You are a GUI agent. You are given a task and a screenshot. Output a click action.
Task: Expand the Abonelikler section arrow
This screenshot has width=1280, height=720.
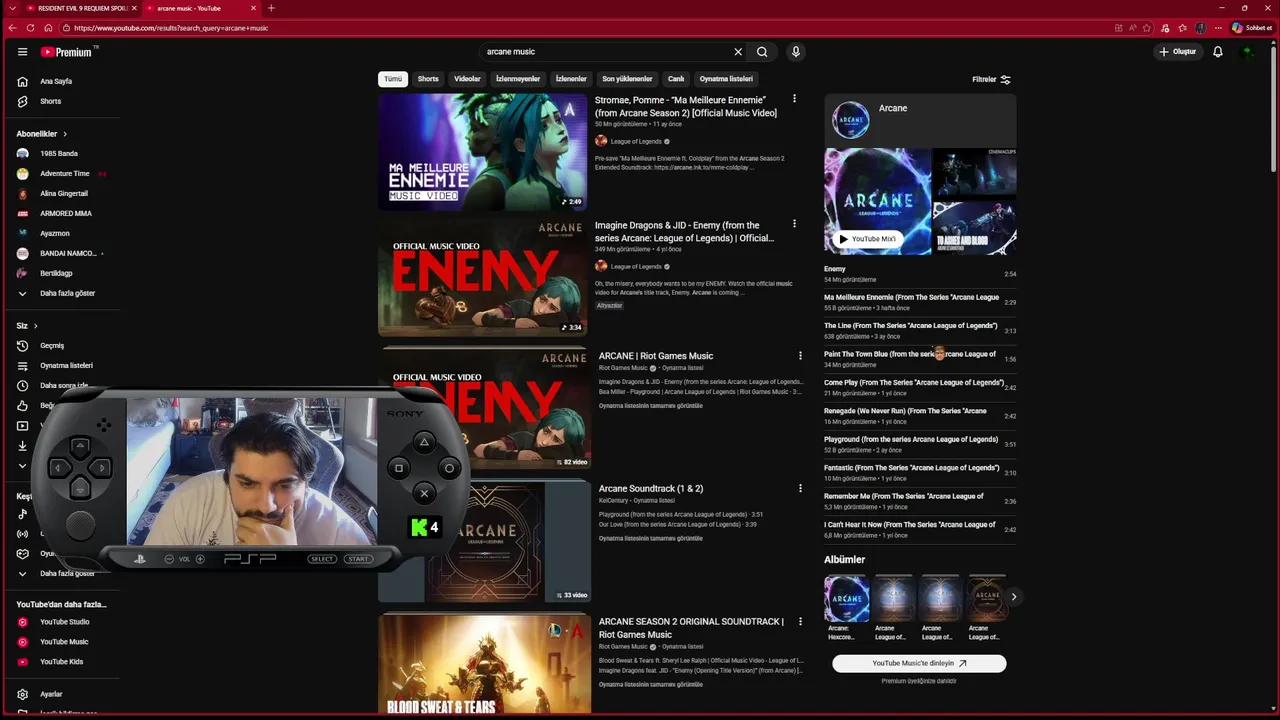65,134
